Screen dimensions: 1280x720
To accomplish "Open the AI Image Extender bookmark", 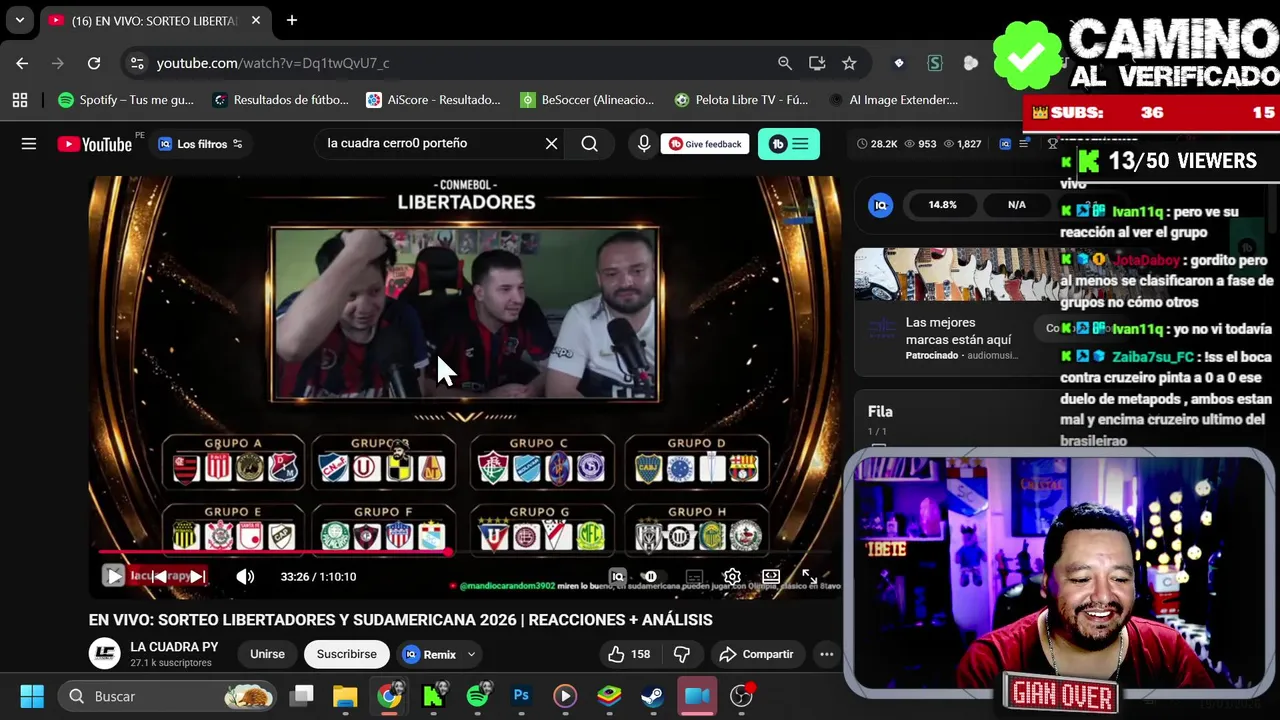I will click(894, 100).
